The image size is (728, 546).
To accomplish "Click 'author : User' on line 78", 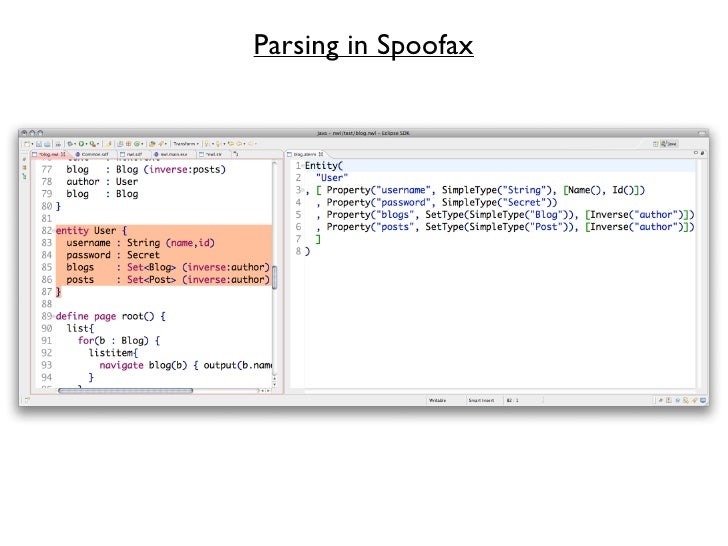I will coord(102,182).
